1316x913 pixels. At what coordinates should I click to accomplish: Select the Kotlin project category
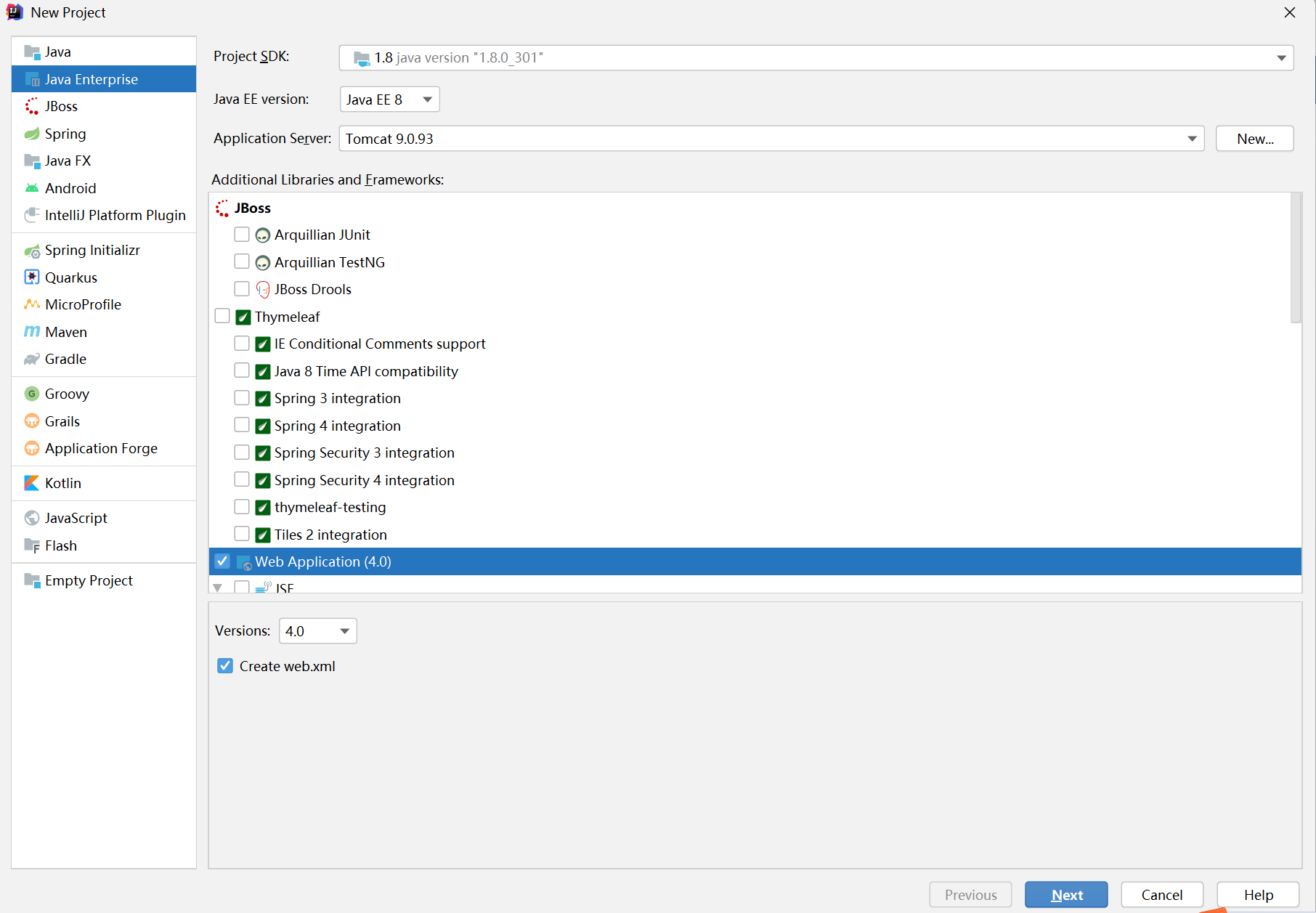104,483
